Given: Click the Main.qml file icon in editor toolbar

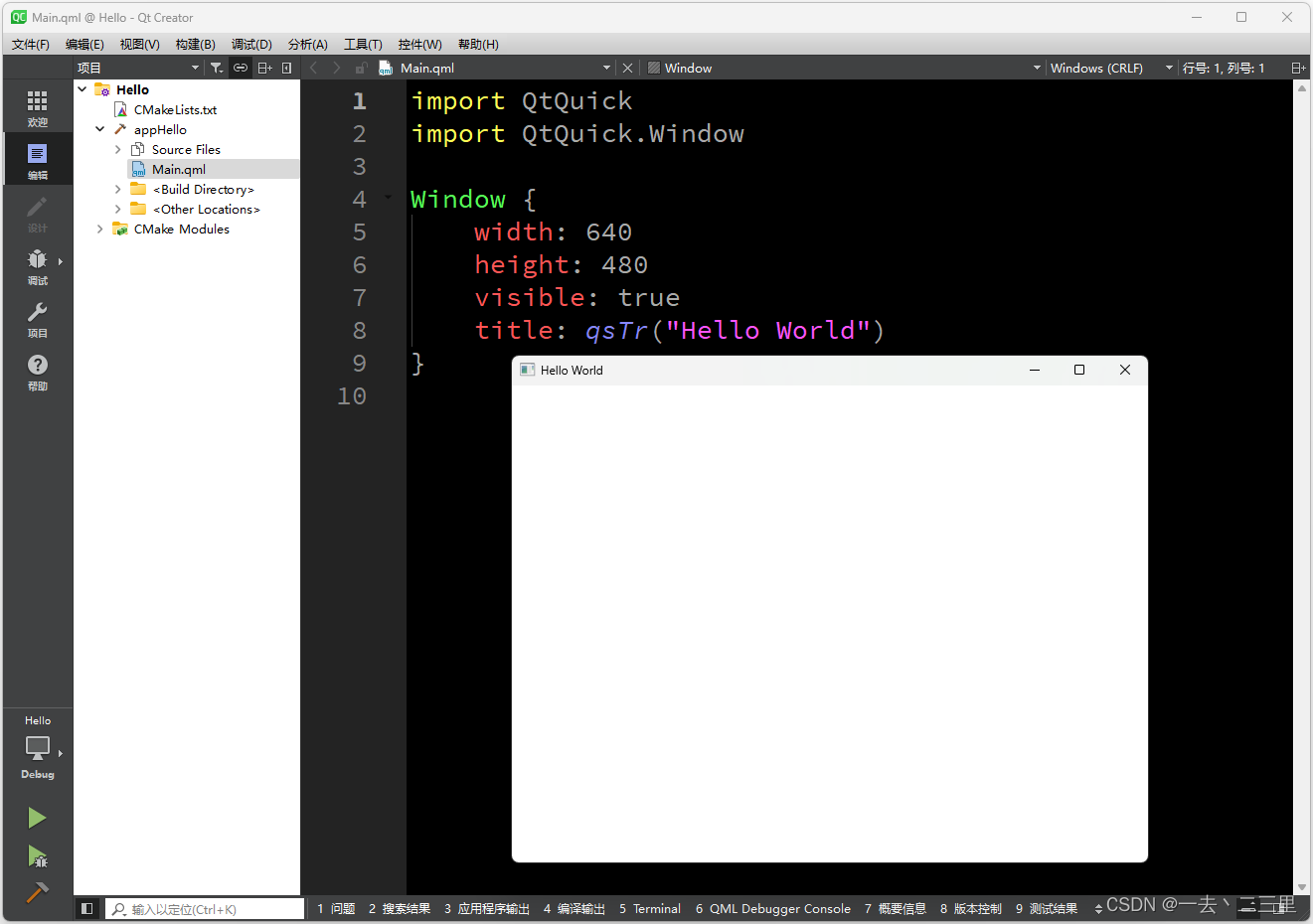Looking at the screenshot, I should [x=386, y=68].
